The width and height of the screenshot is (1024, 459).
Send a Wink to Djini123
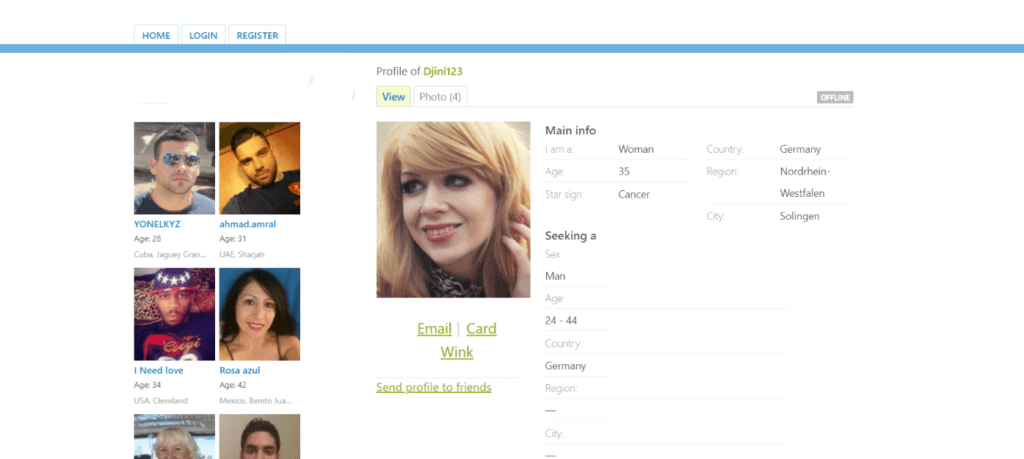click(x=457, y=352)
